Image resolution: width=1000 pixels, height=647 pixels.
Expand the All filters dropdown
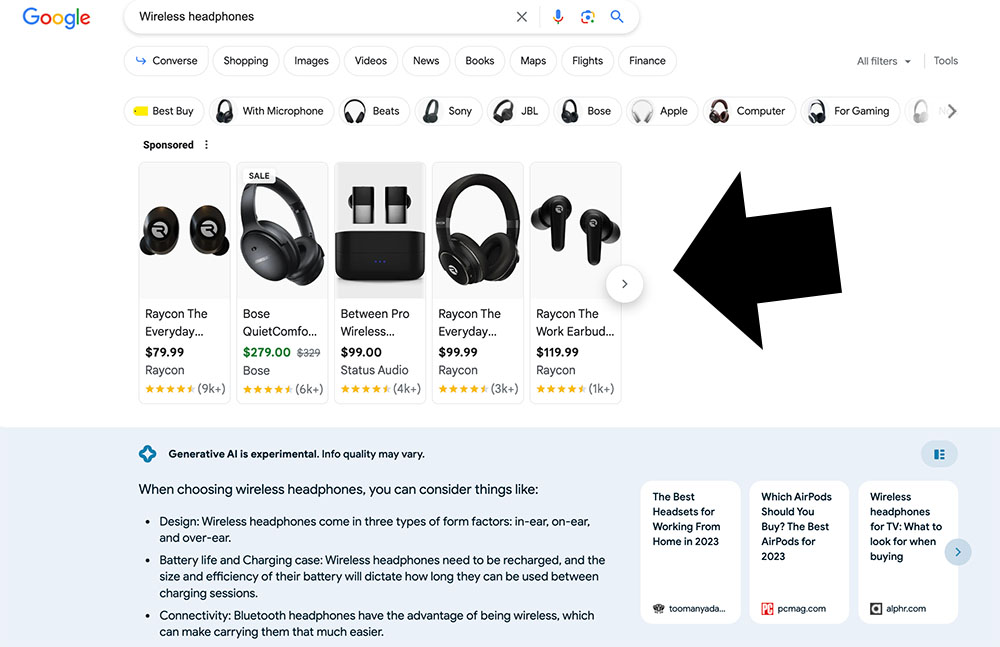pyautogui.click(x=884, y=61)
